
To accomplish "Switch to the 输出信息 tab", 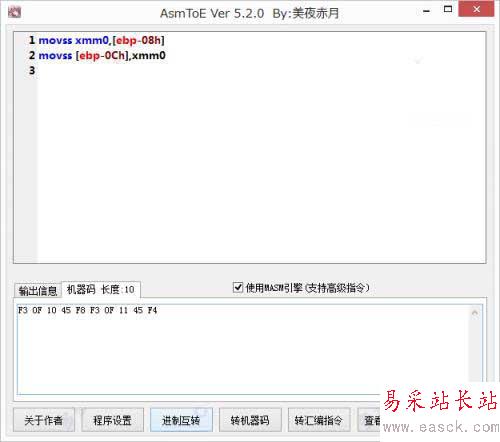I will (38, 291).
